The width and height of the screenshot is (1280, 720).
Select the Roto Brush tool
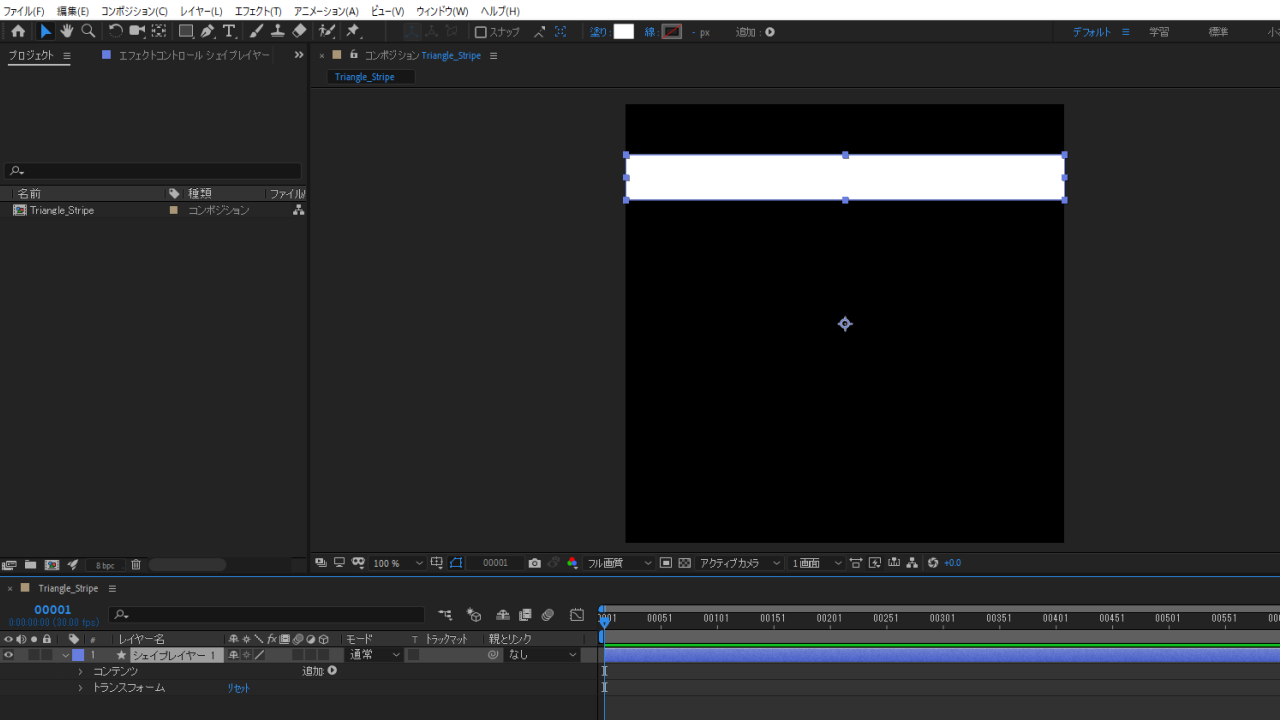(326, 32)
